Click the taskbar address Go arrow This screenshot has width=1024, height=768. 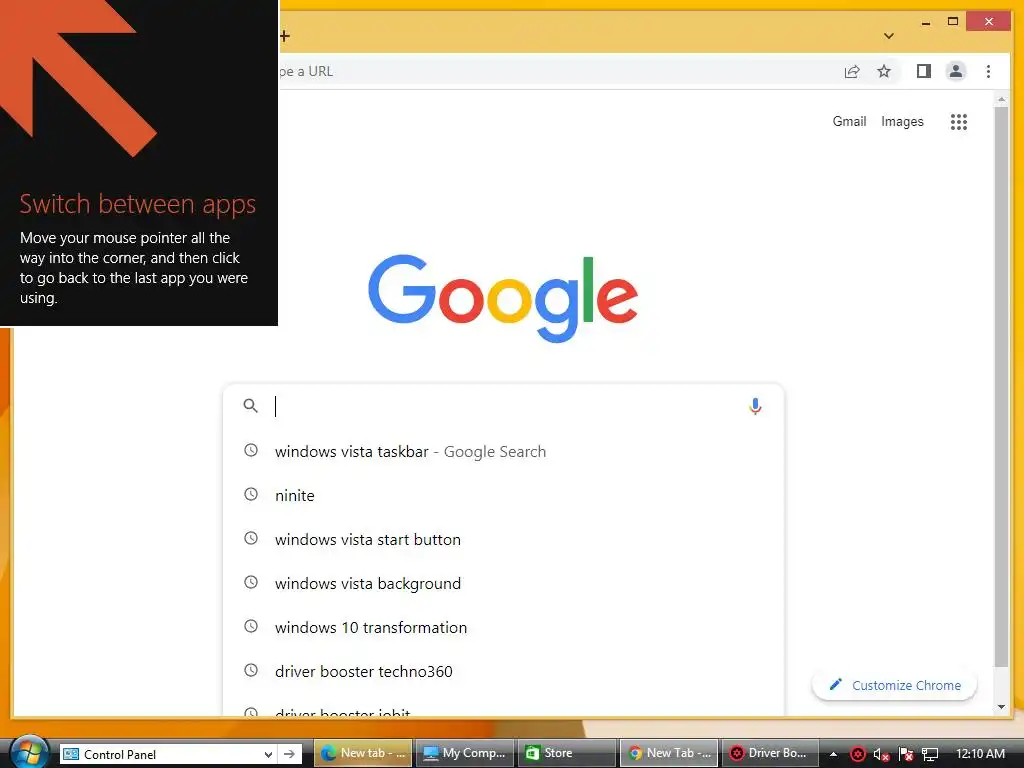pyautogui.click(x=289, y=754)
